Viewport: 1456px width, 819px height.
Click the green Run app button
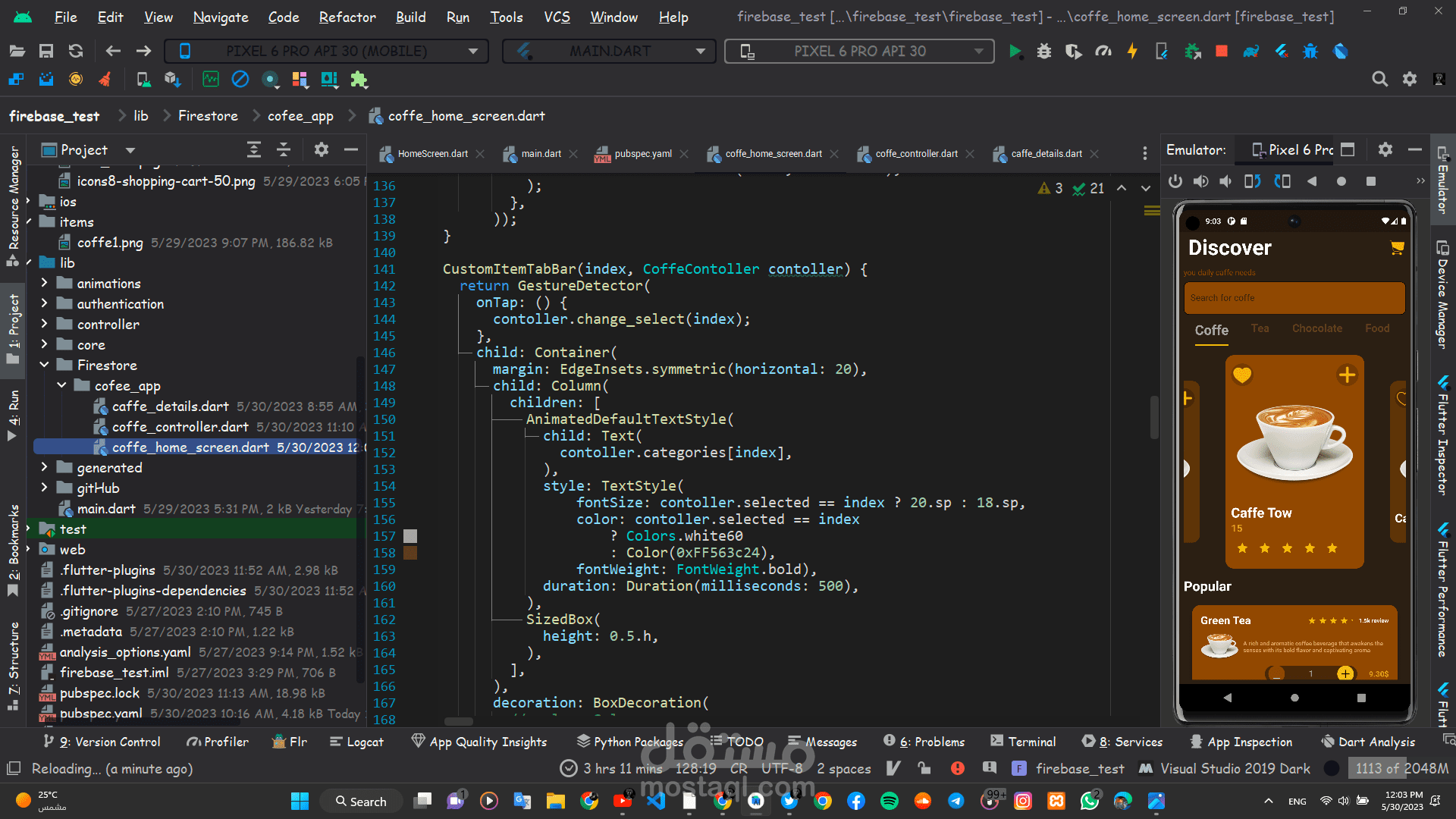(x=1015, y=52)
